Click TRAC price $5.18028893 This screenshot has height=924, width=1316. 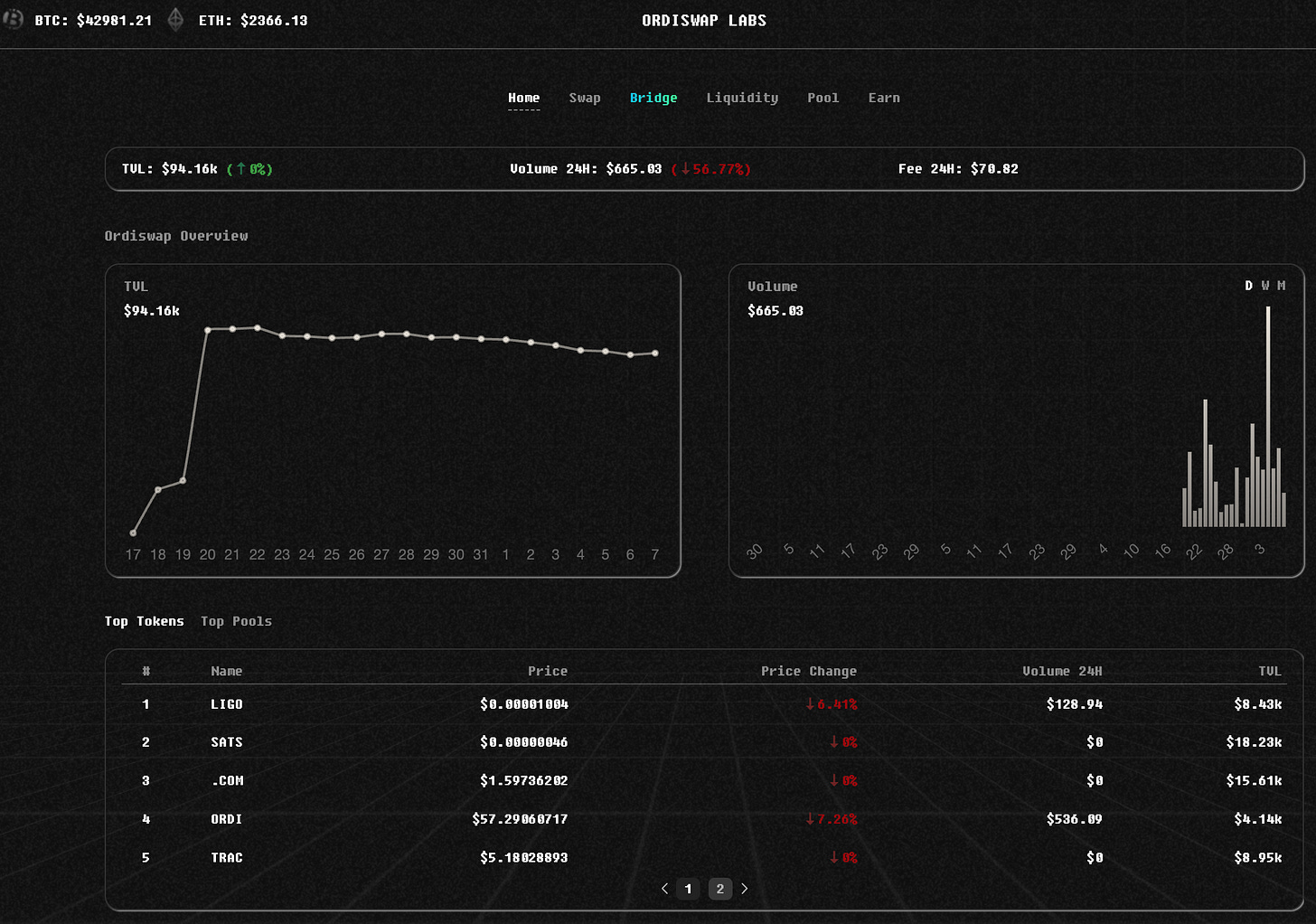click(524, 857)
